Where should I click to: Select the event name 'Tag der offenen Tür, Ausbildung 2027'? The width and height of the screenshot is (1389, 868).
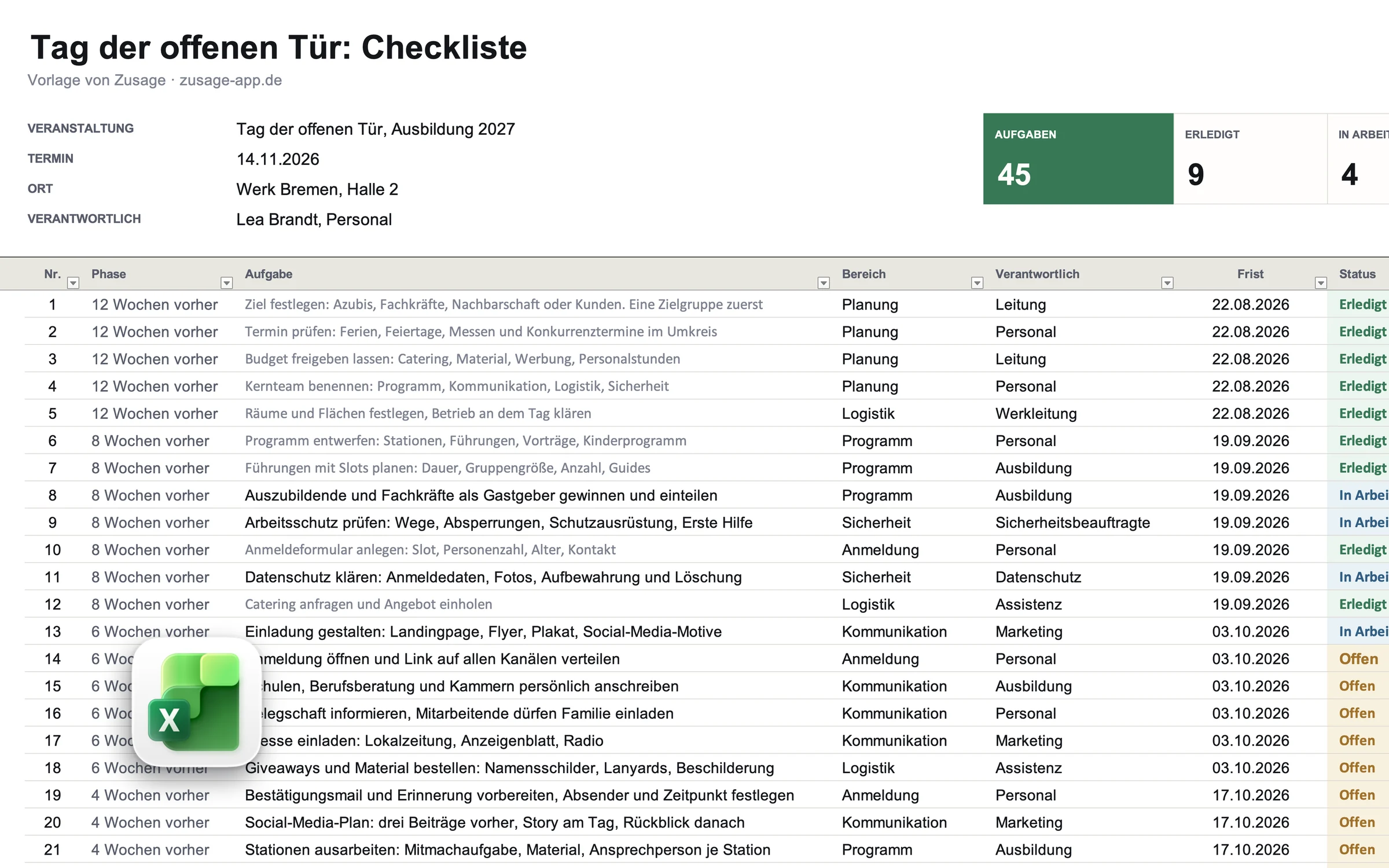pos(375,129)
